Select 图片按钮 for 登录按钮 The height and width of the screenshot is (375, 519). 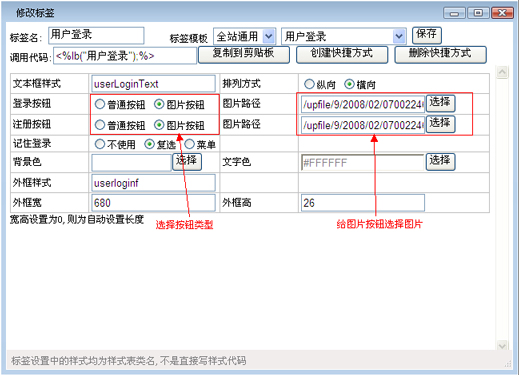159,104
